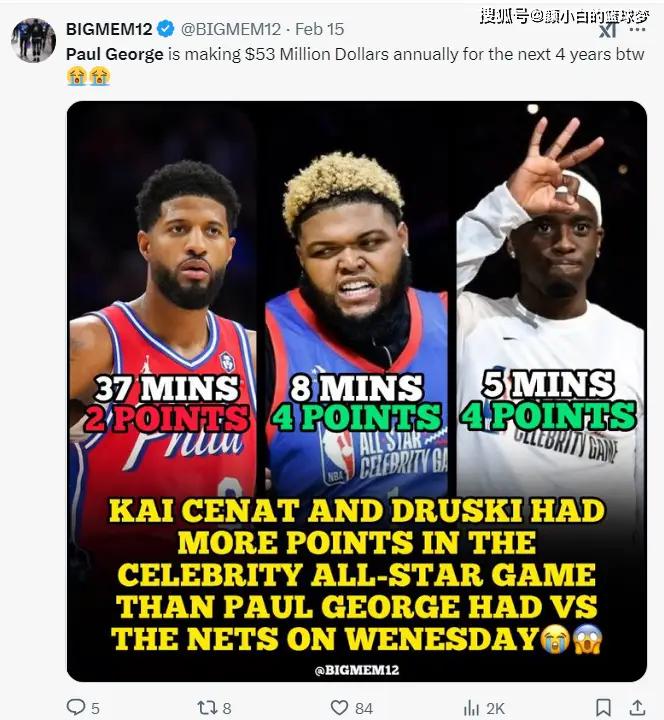The height and width of the screenshot is (720, 664).
Task: Like the tweet with the heart icon
Action: click(x=339, y=708)
